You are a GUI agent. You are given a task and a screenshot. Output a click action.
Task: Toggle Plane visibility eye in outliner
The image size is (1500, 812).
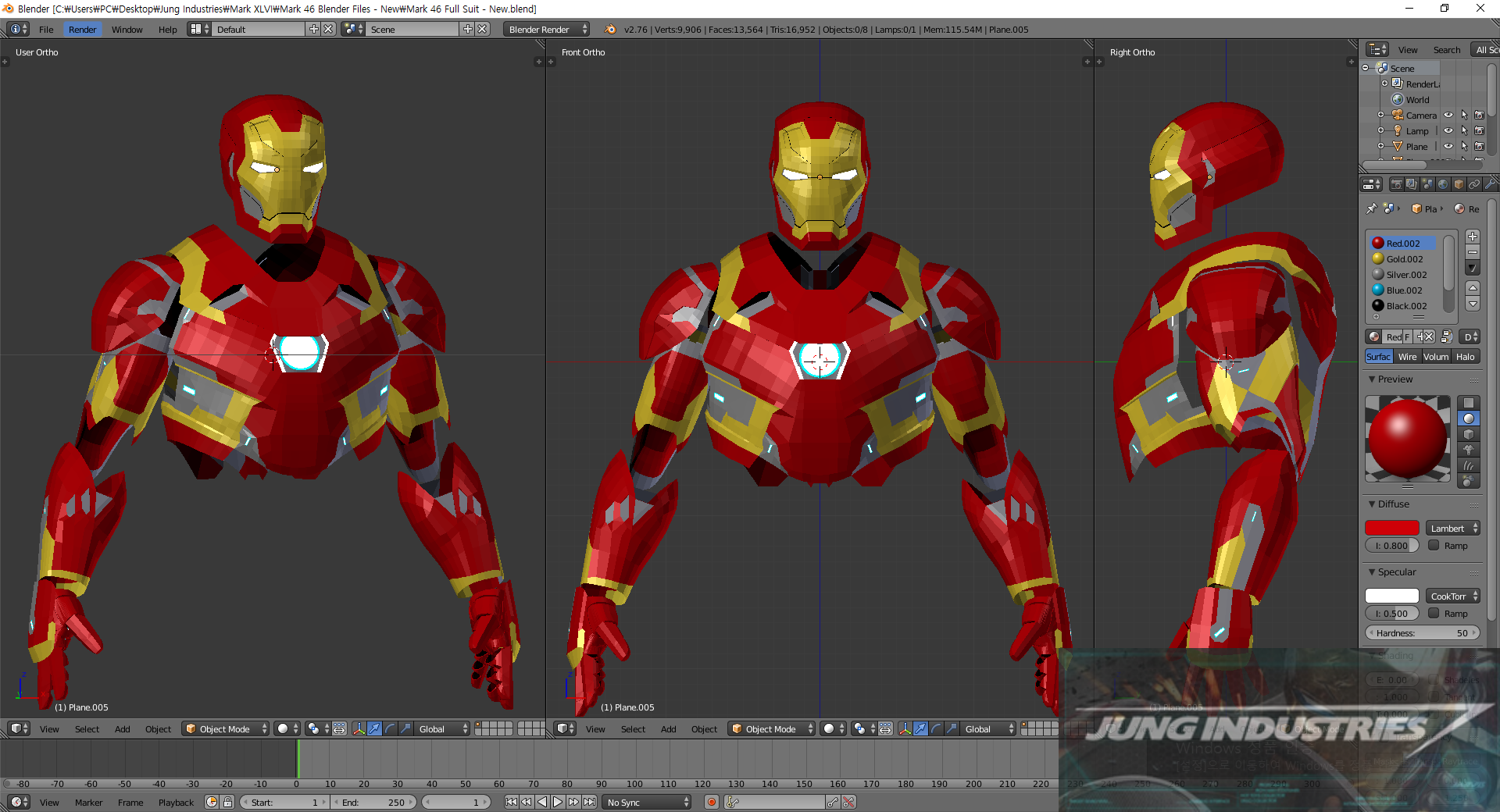[x=1448, y=146]
